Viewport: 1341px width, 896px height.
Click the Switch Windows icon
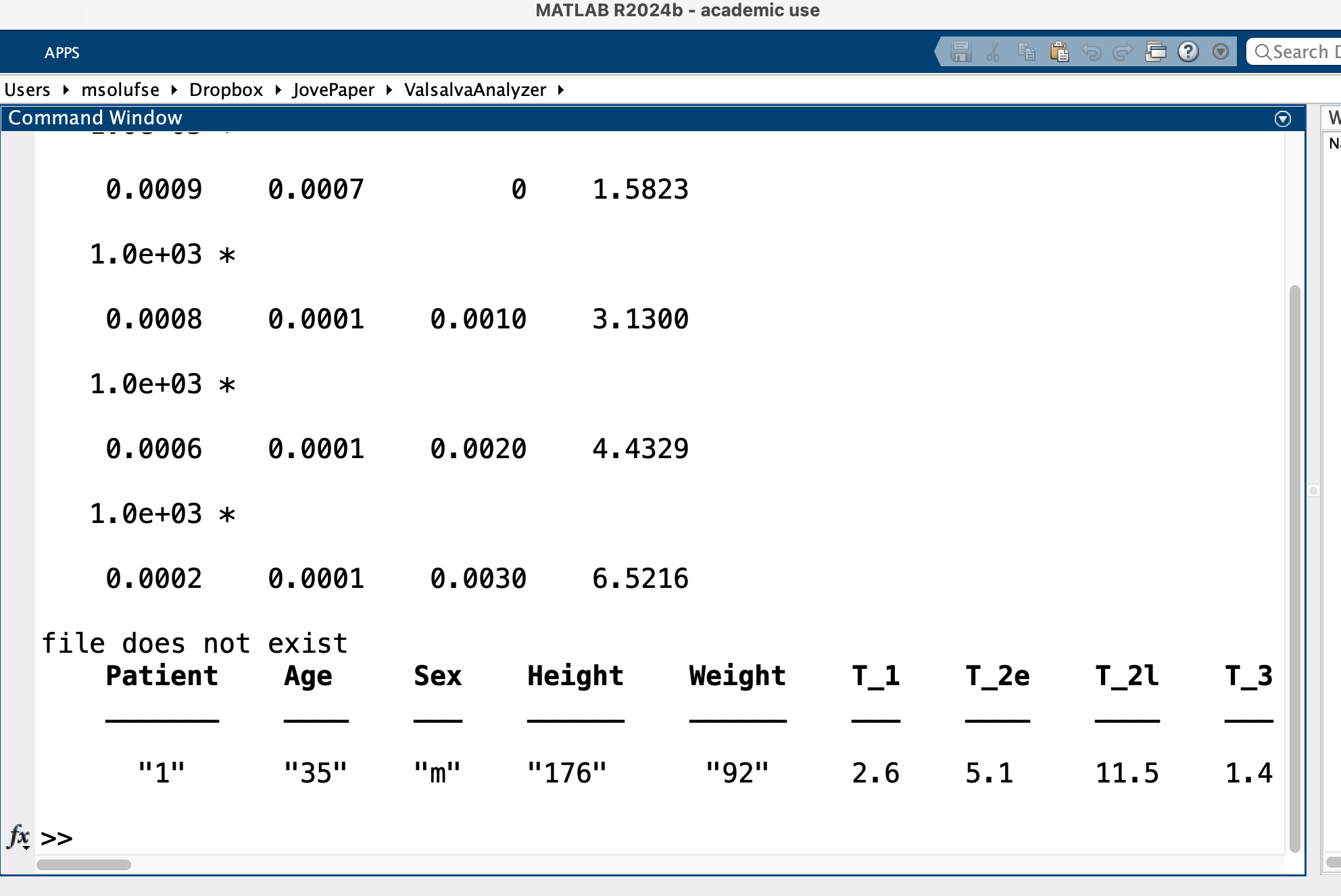click(1156, 52)
